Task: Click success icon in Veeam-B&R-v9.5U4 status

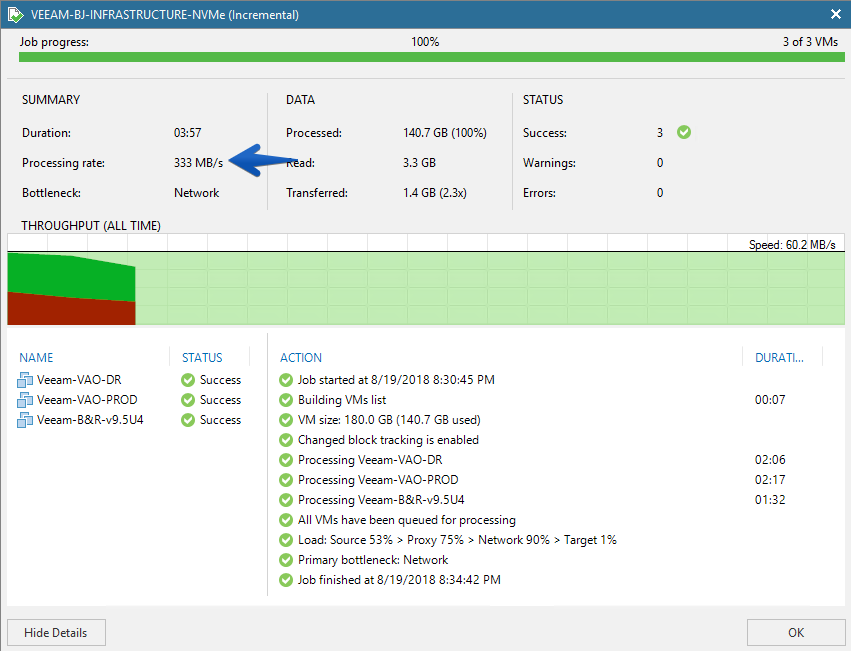Action: 188,420
